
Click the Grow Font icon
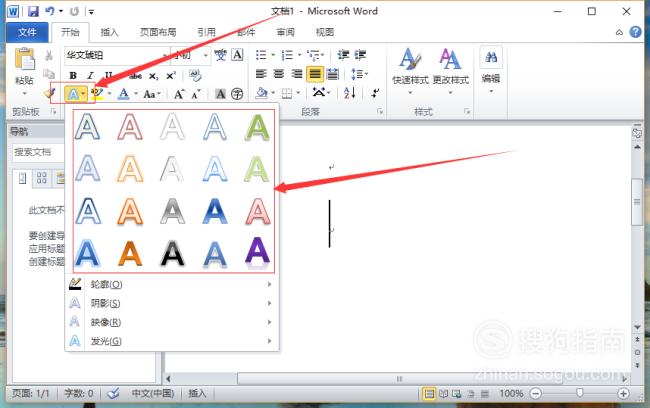click(x=179, y=94)
